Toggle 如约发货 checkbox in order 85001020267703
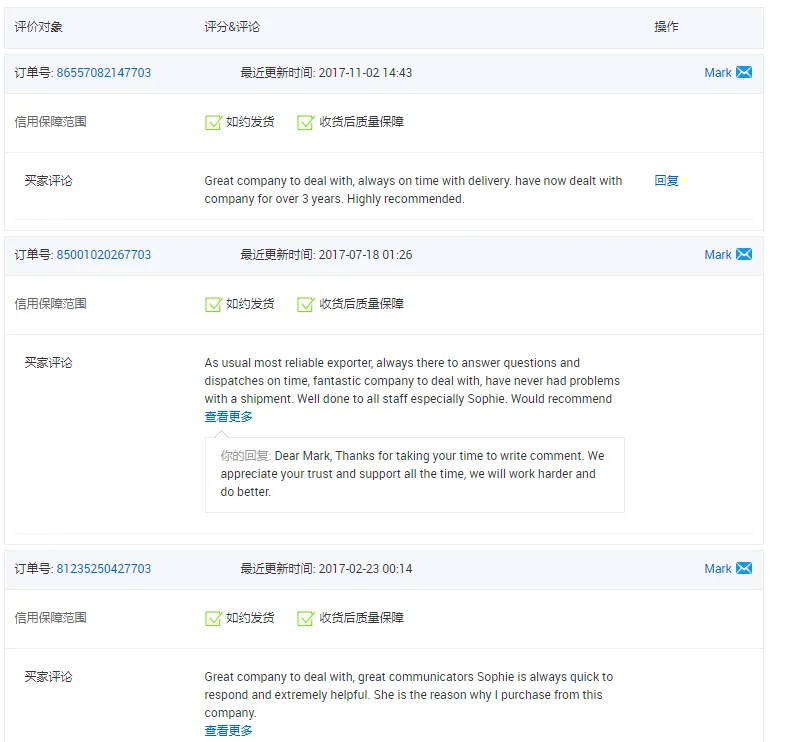The image size is (792, 742). 213,304
